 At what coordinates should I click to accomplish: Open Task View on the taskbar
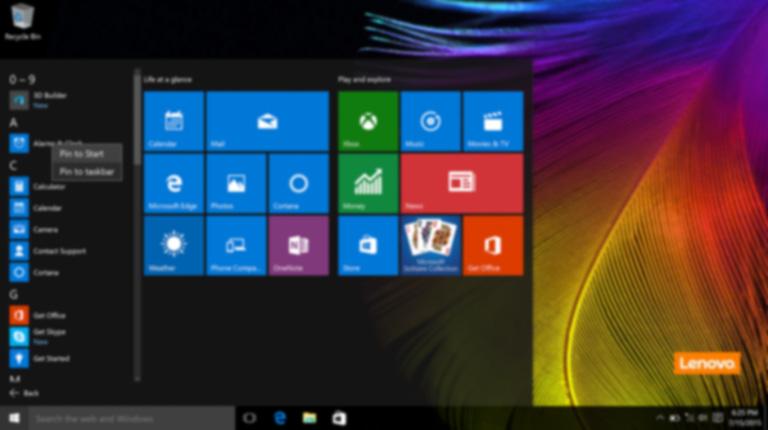point(250,418)
